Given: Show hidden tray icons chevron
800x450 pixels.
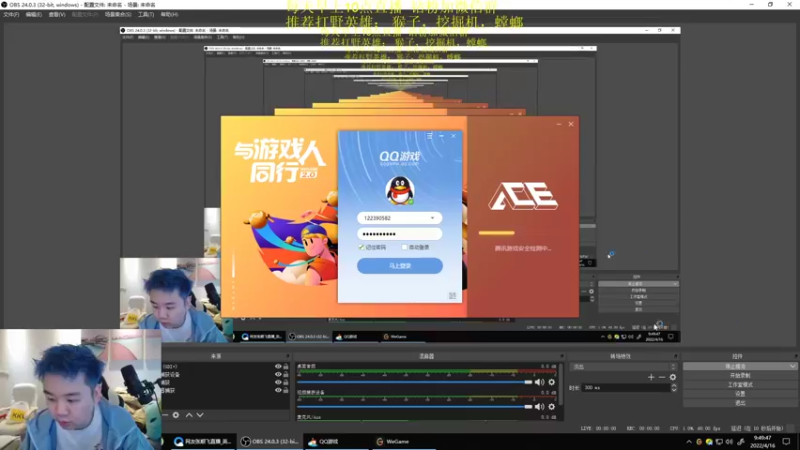Looking at the screenshot, I should pyautogui.click(x=689, y=442).
